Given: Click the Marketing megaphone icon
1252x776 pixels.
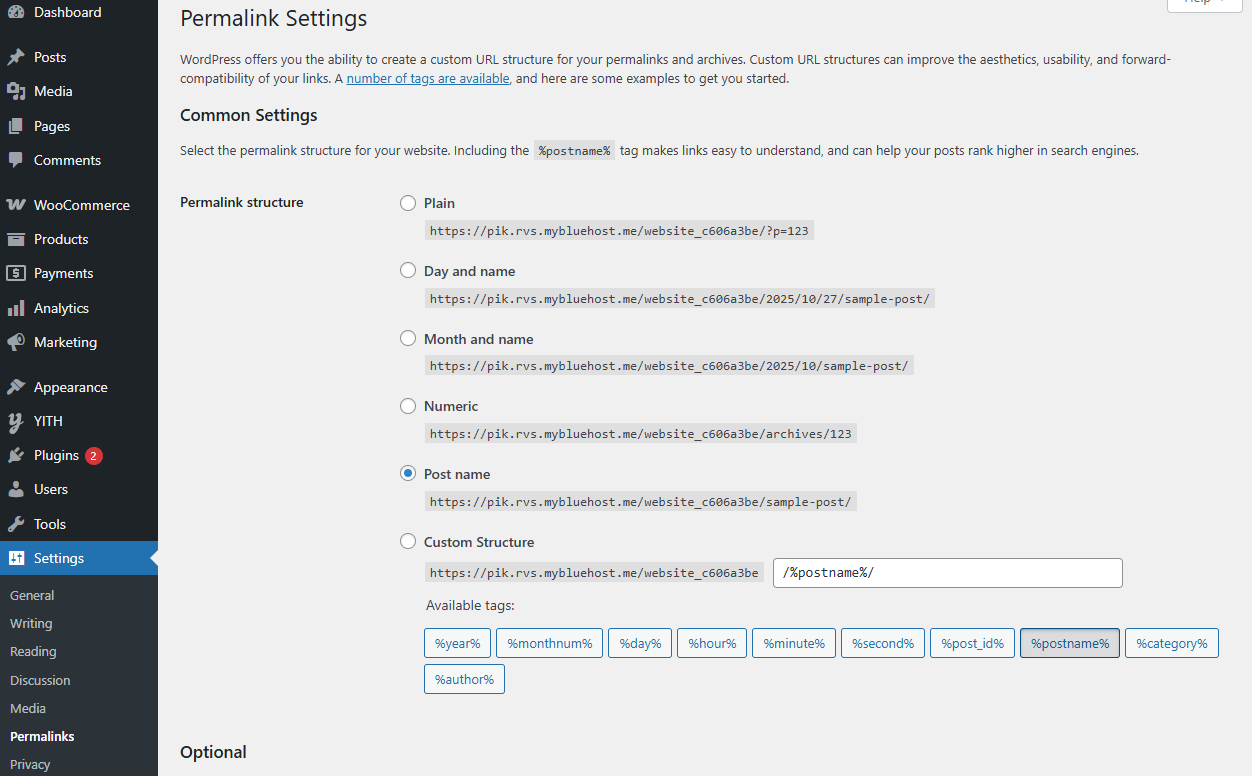Looking at the screenshot, I should coord(16,342).
